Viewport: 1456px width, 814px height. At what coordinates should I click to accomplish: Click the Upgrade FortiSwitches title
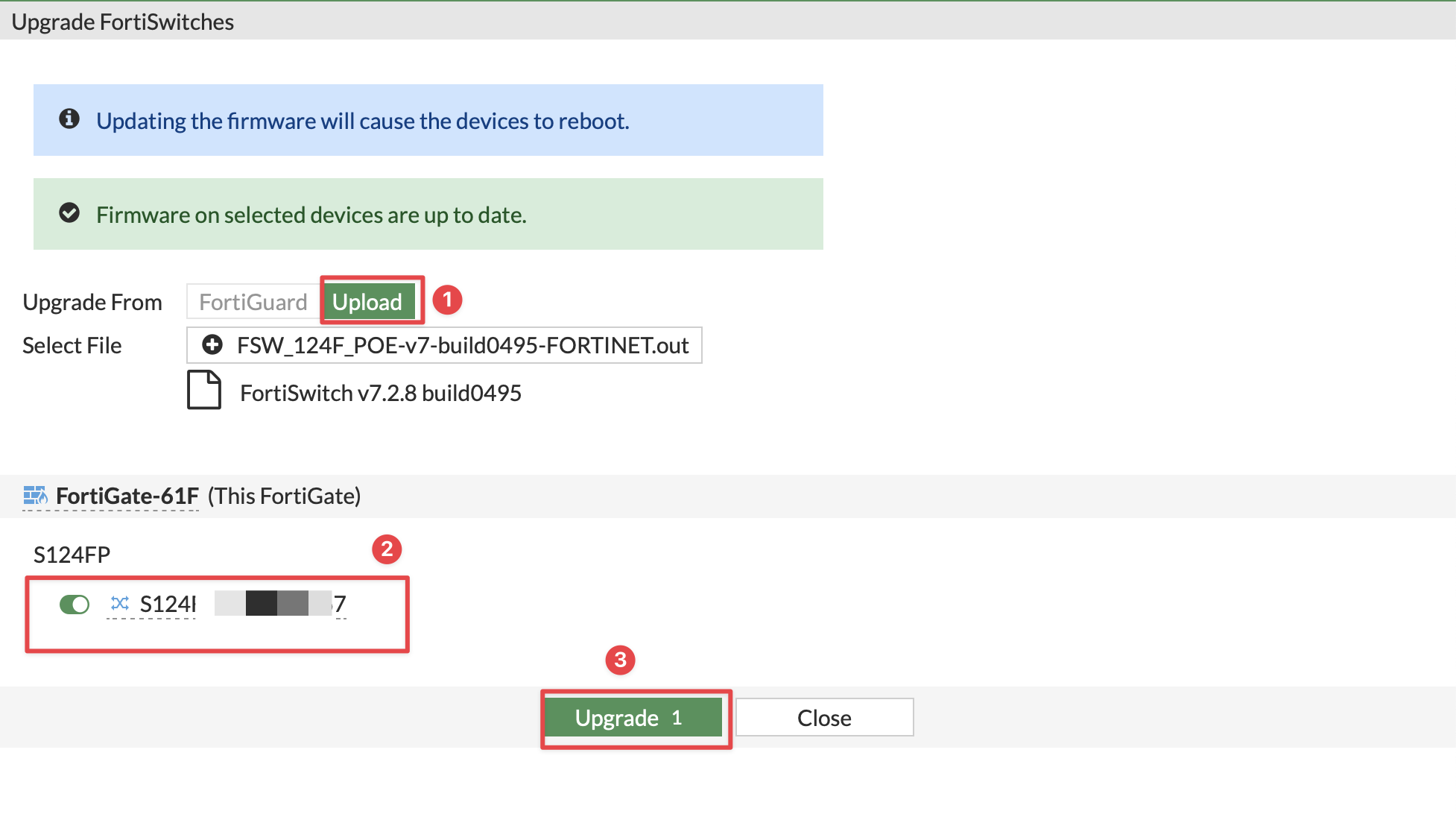coord(123,22)
